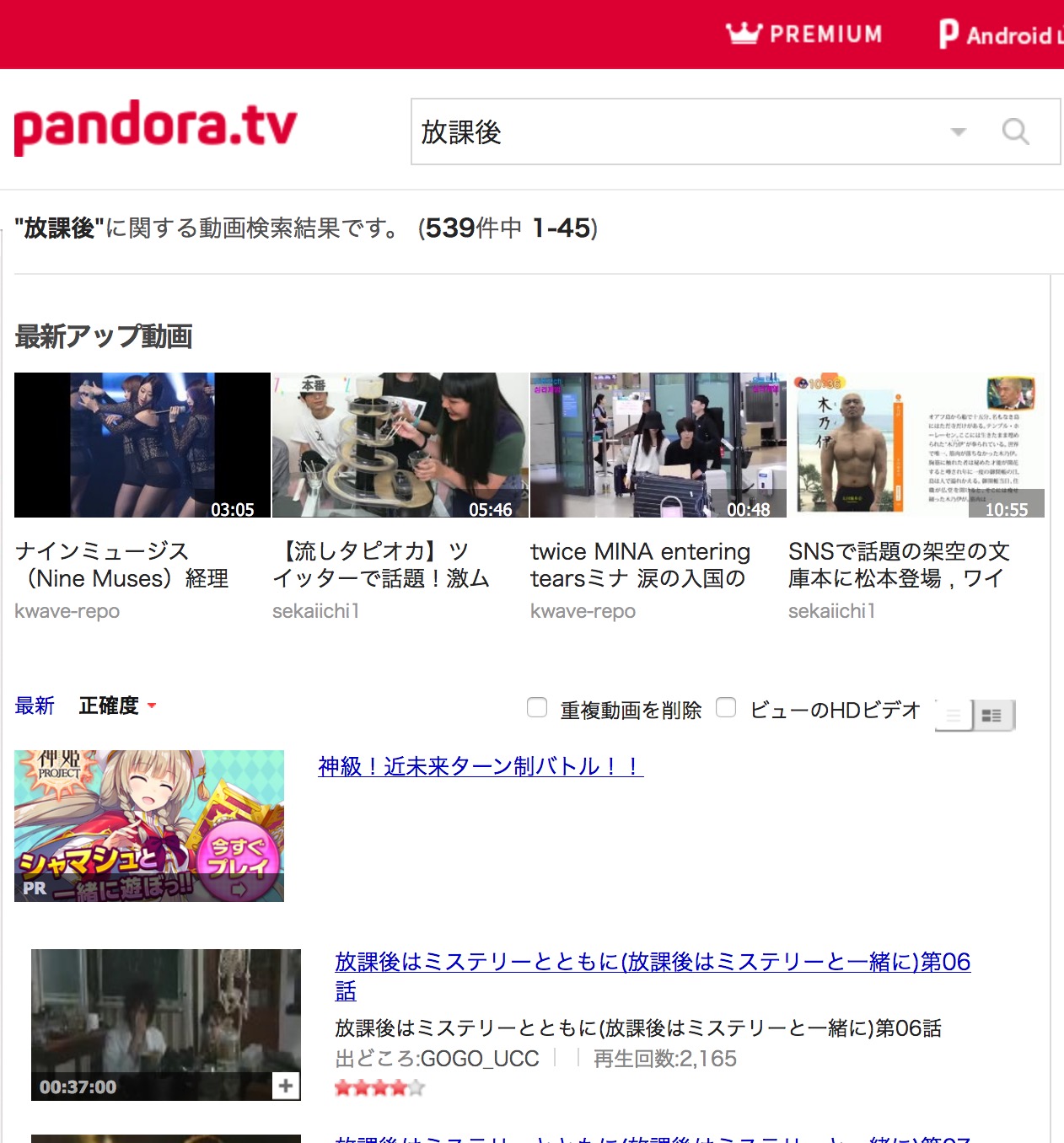
Task: Click the magnifier search icon
Action: [1015, 131]
